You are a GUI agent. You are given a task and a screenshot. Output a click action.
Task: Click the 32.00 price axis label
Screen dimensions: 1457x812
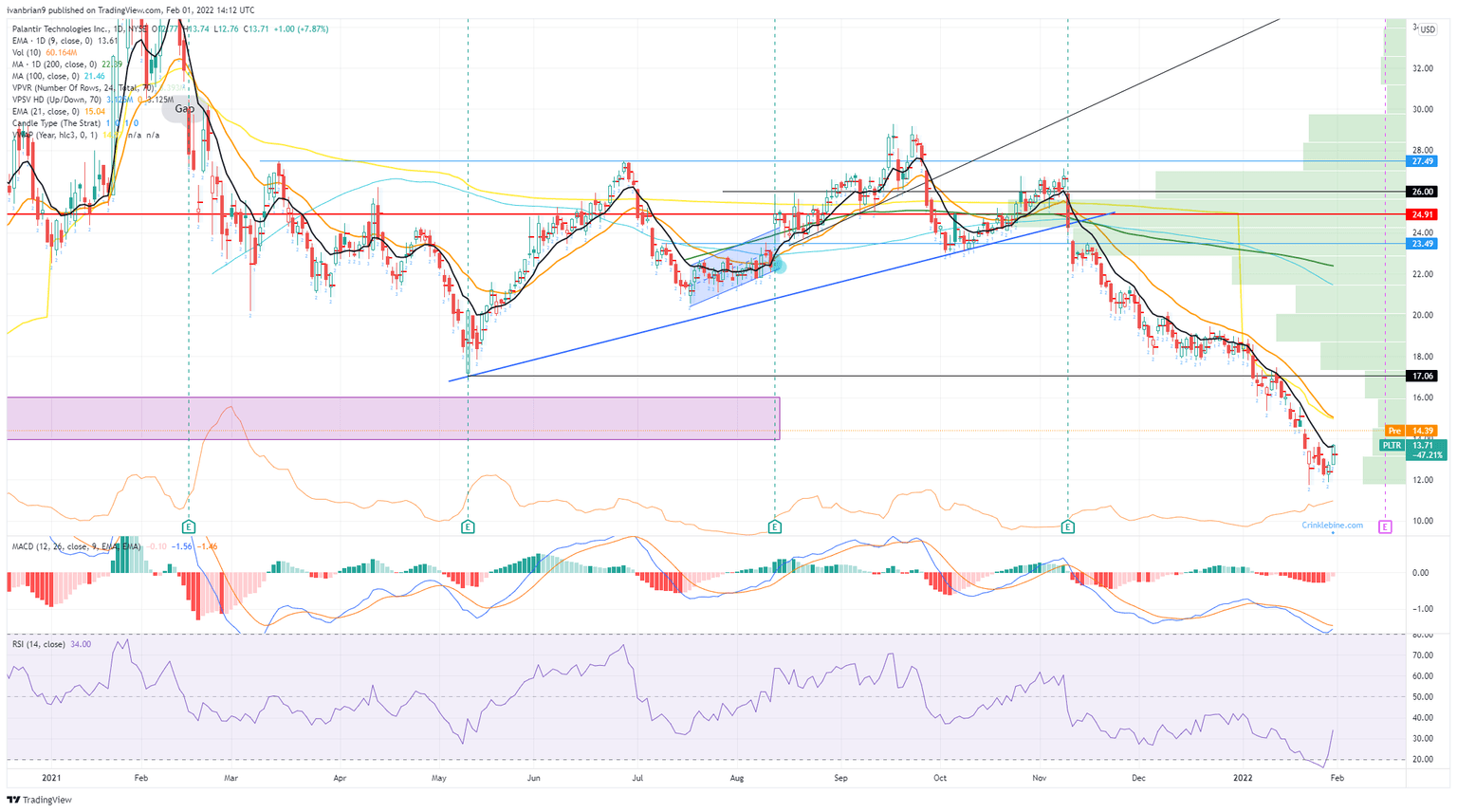[1422, 68]
